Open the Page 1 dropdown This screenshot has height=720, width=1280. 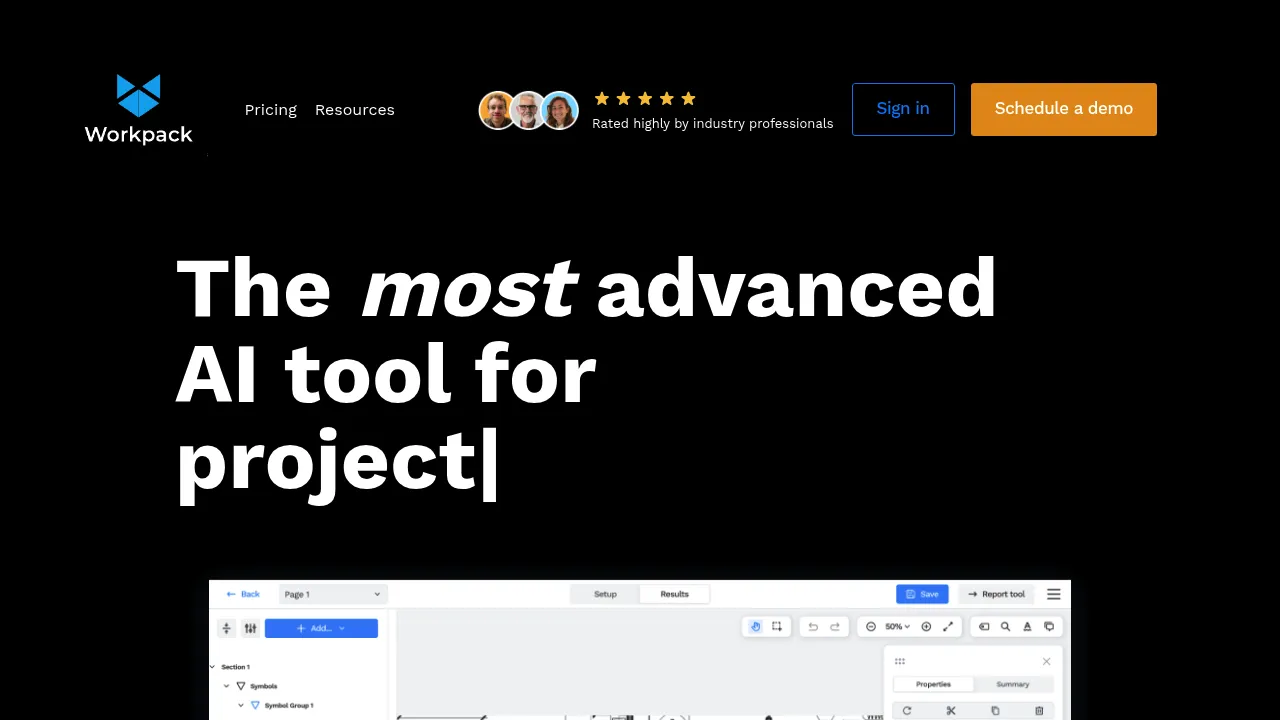tap(333, 594)
